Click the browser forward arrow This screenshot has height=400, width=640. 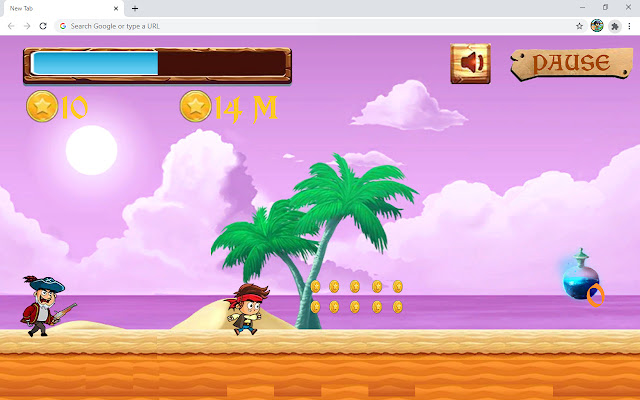(x=27, y=26)
